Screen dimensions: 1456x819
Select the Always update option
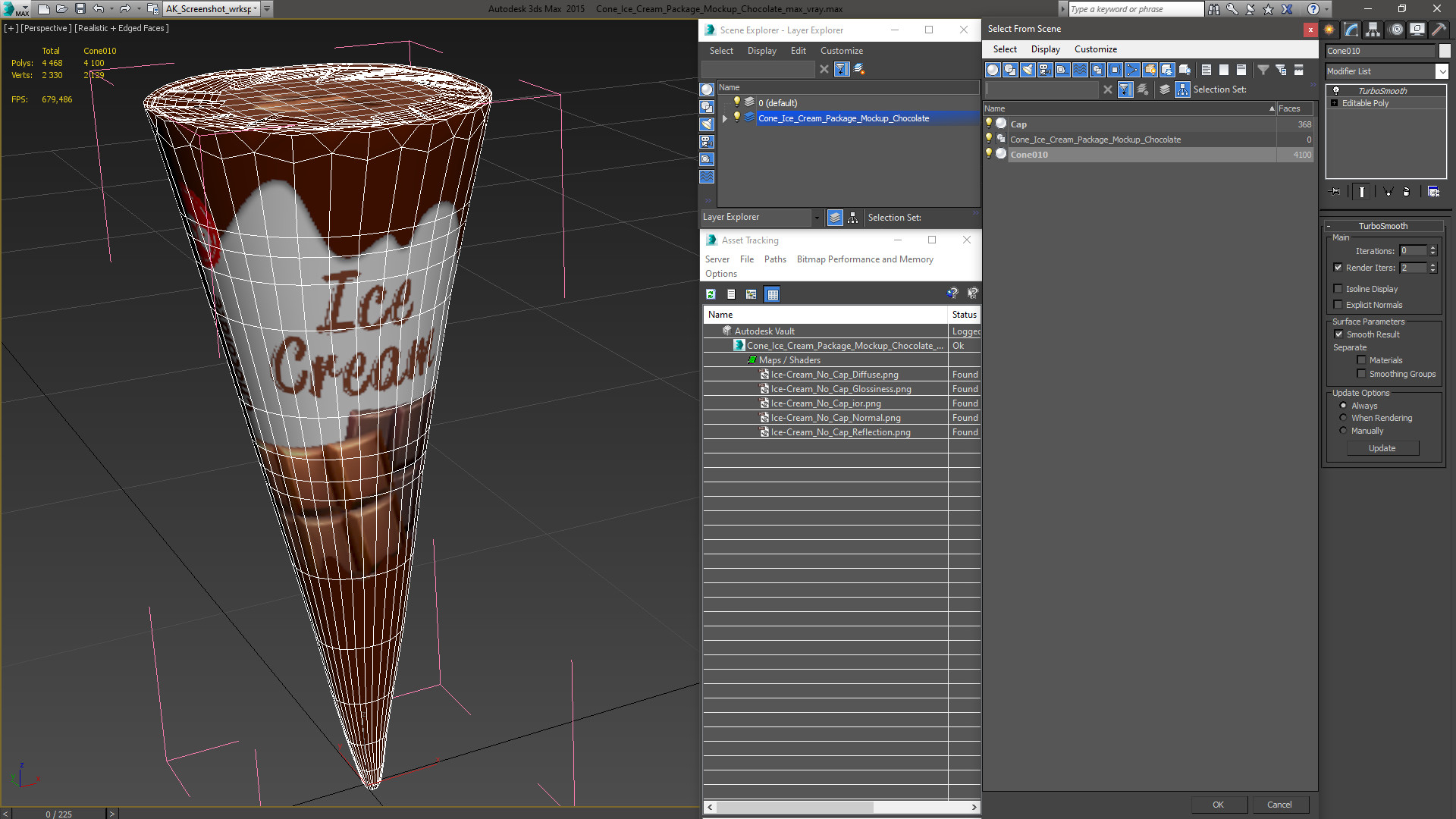point(1343,406)
